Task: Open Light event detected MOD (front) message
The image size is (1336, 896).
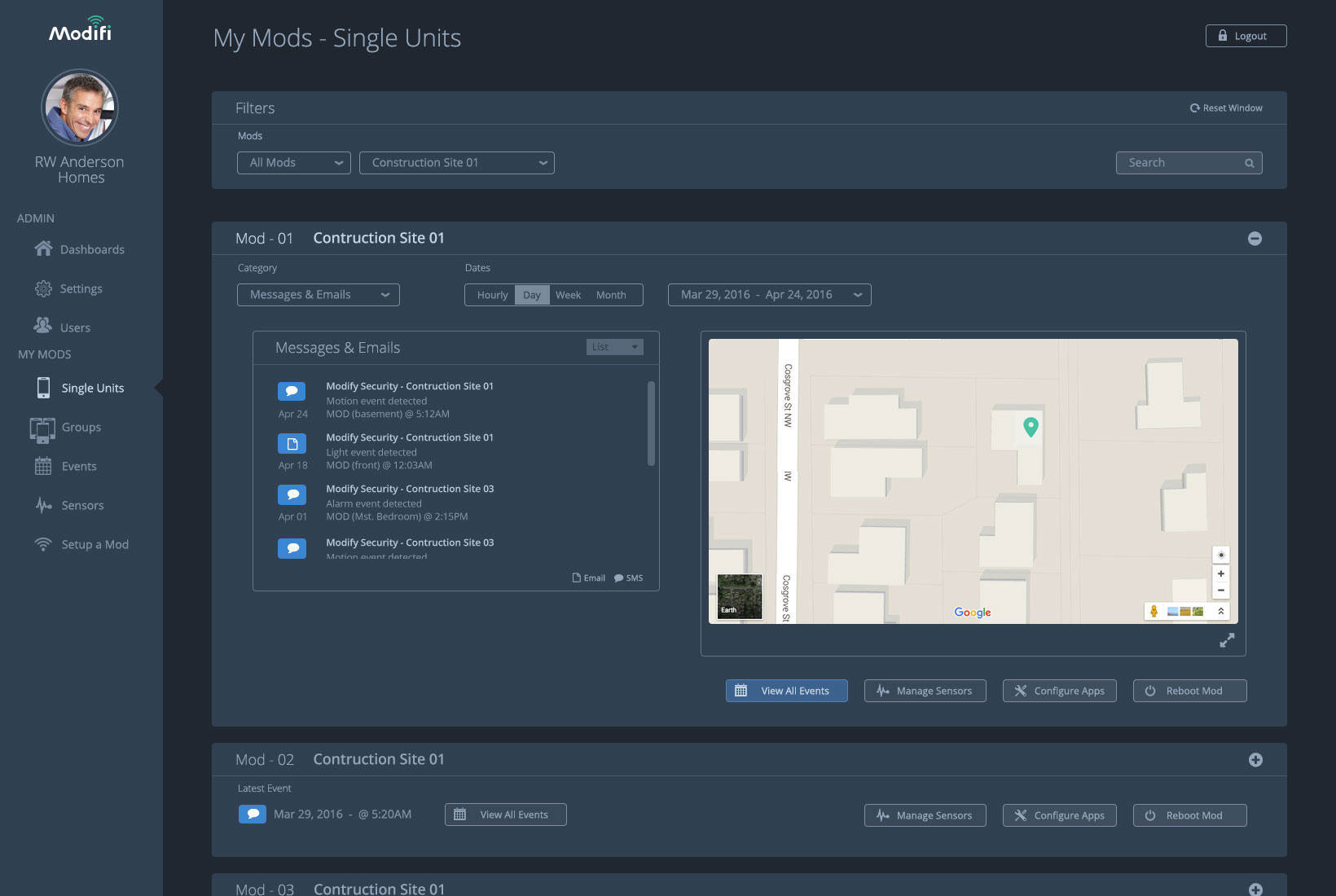Action: [410, 451]
